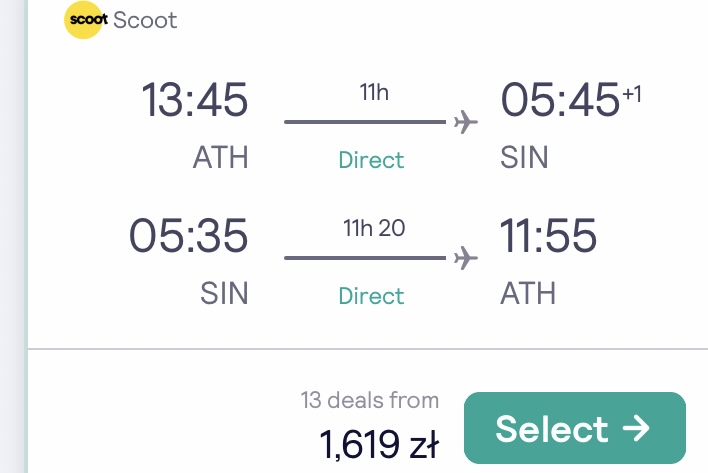Click the SIN return departure airport code
The width and height of the screenshot is (708, 473).
(224, 293)
